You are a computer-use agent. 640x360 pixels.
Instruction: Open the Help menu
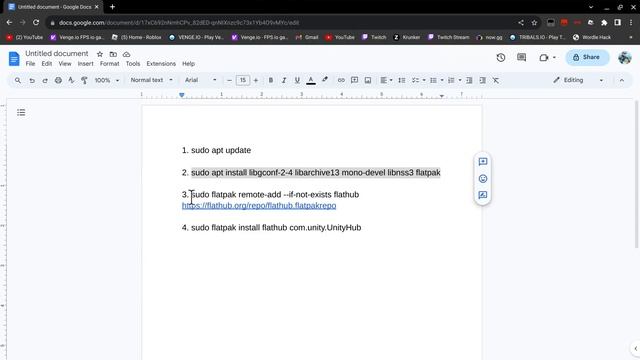coord(188,64)
